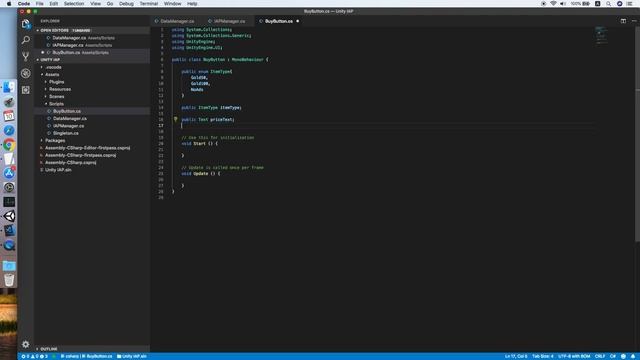Open Singleton.cs in the file tree

[66, 133]
